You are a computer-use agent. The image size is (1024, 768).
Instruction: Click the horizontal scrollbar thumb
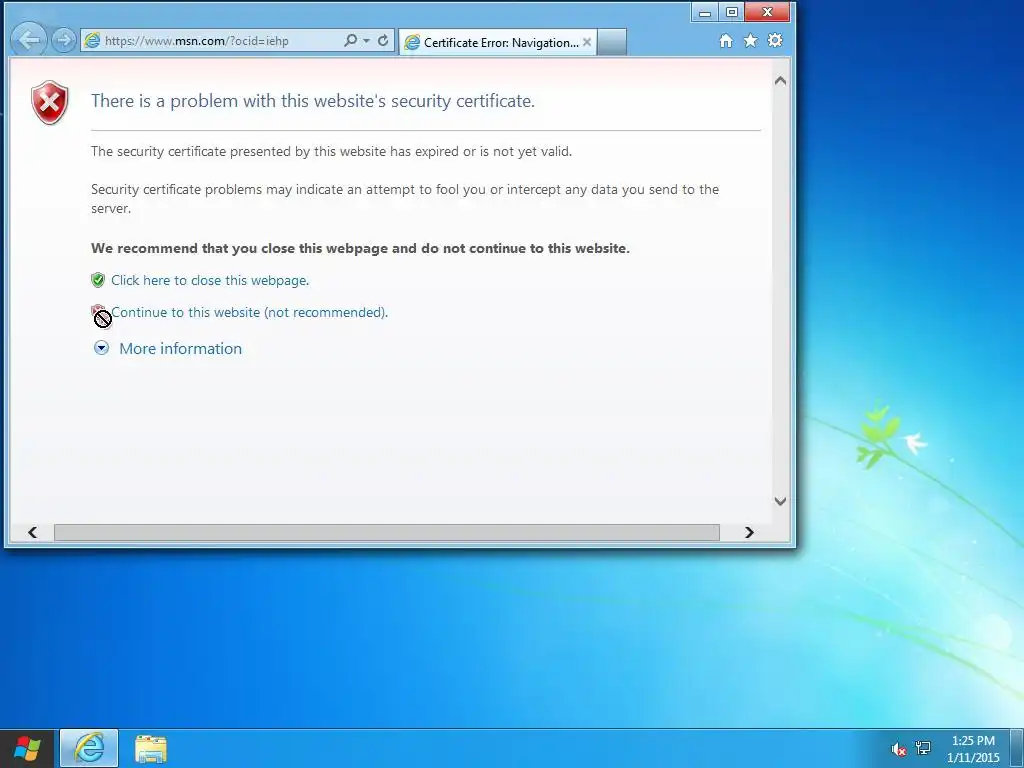pyautogui.click(x=387, y=532)
